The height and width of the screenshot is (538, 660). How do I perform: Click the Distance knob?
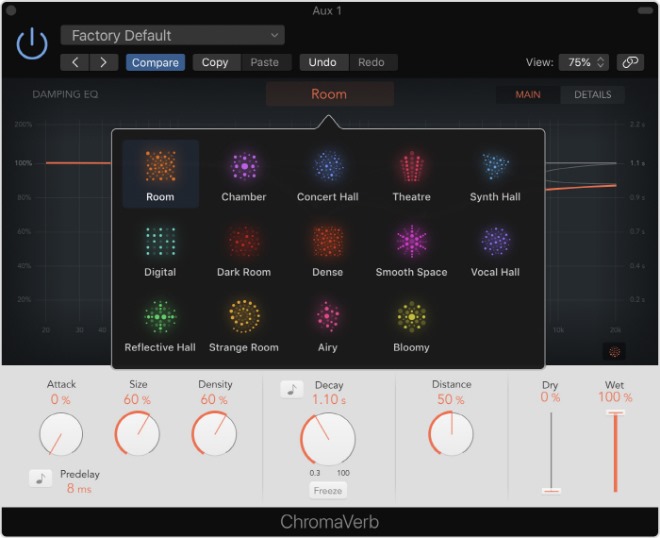click(x=451, y=433)
